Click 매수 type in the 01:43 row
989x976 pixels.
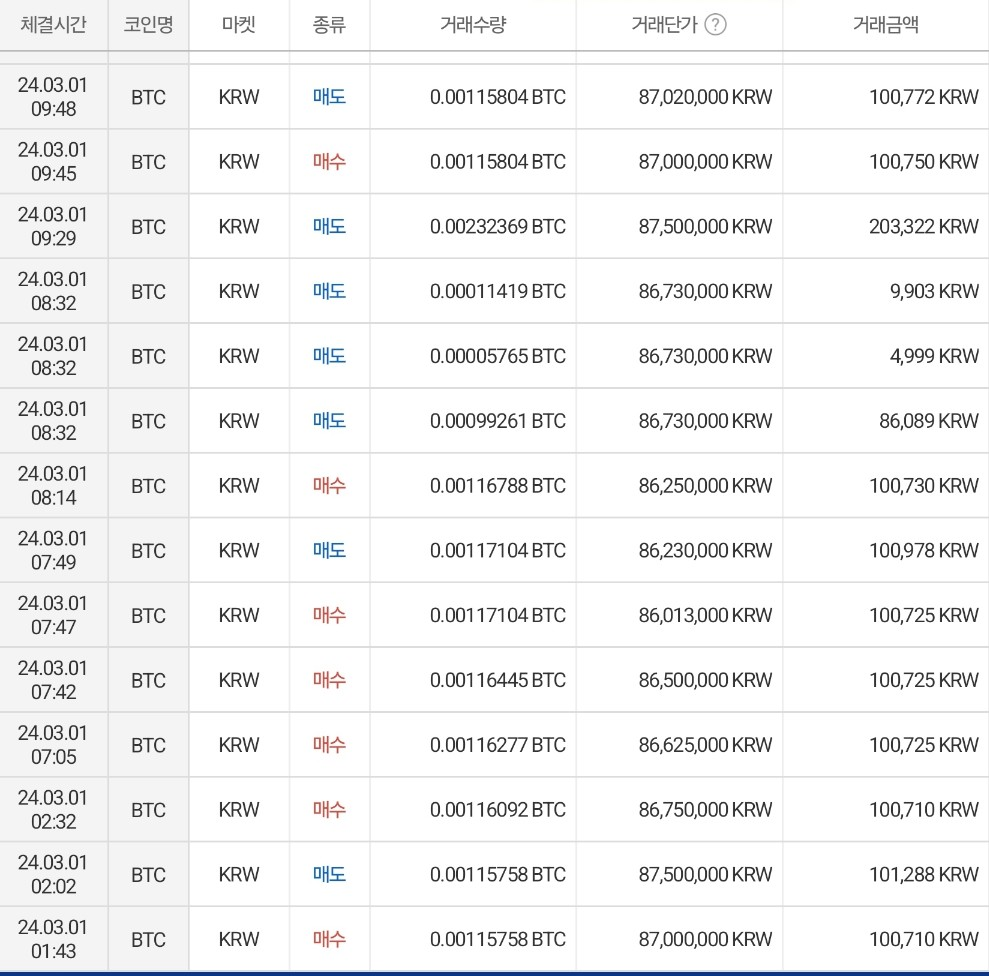click(x=329, y=939)
